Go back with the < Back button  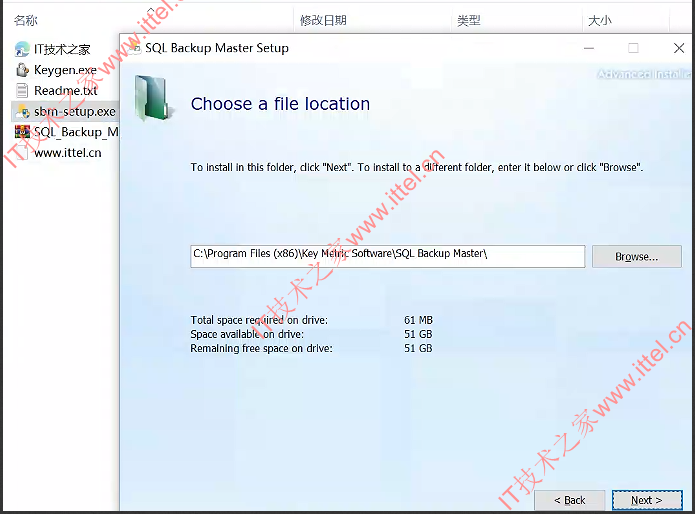pos(570,500)
